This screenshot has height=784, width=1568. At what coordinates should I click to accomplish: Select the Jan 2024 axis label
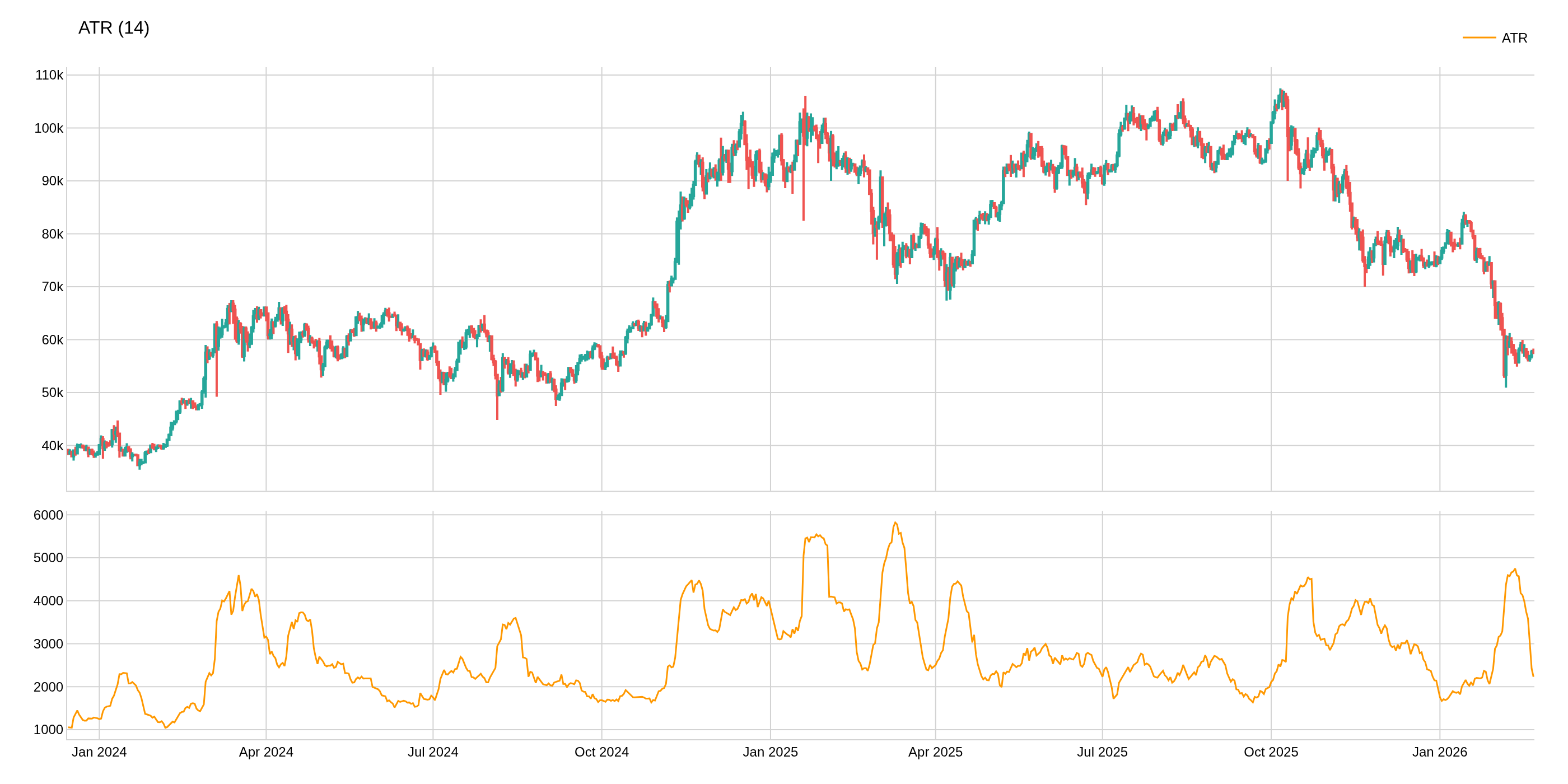pyautogui.click(x=99, y=752)
